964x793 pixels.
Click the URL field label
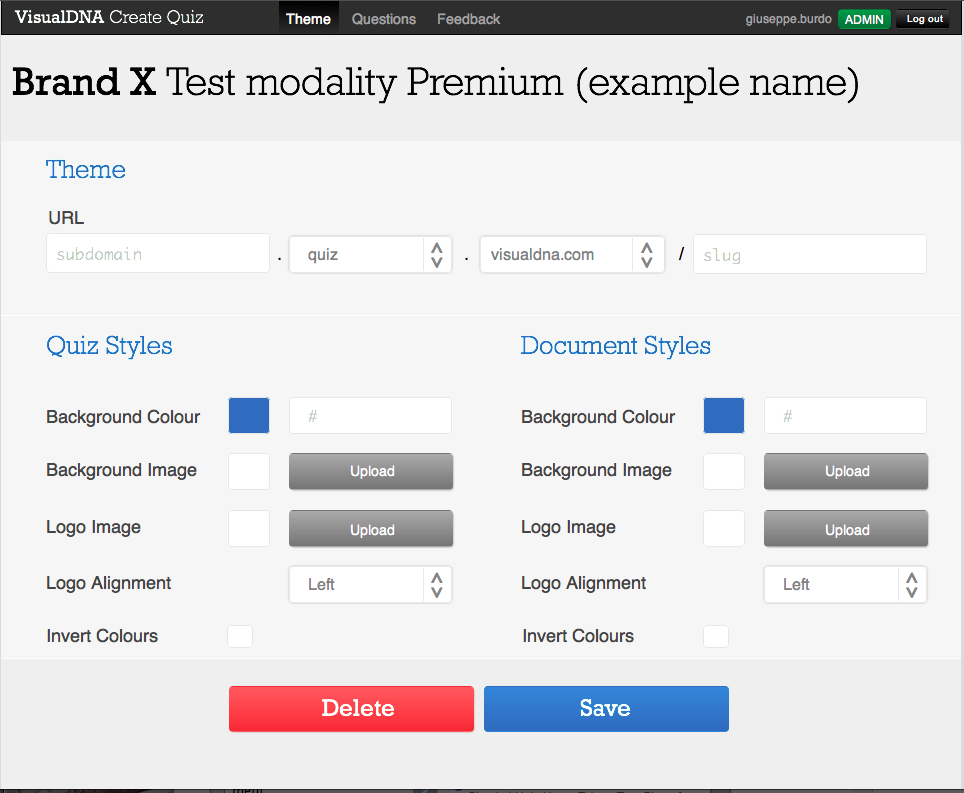click(66, 218)
